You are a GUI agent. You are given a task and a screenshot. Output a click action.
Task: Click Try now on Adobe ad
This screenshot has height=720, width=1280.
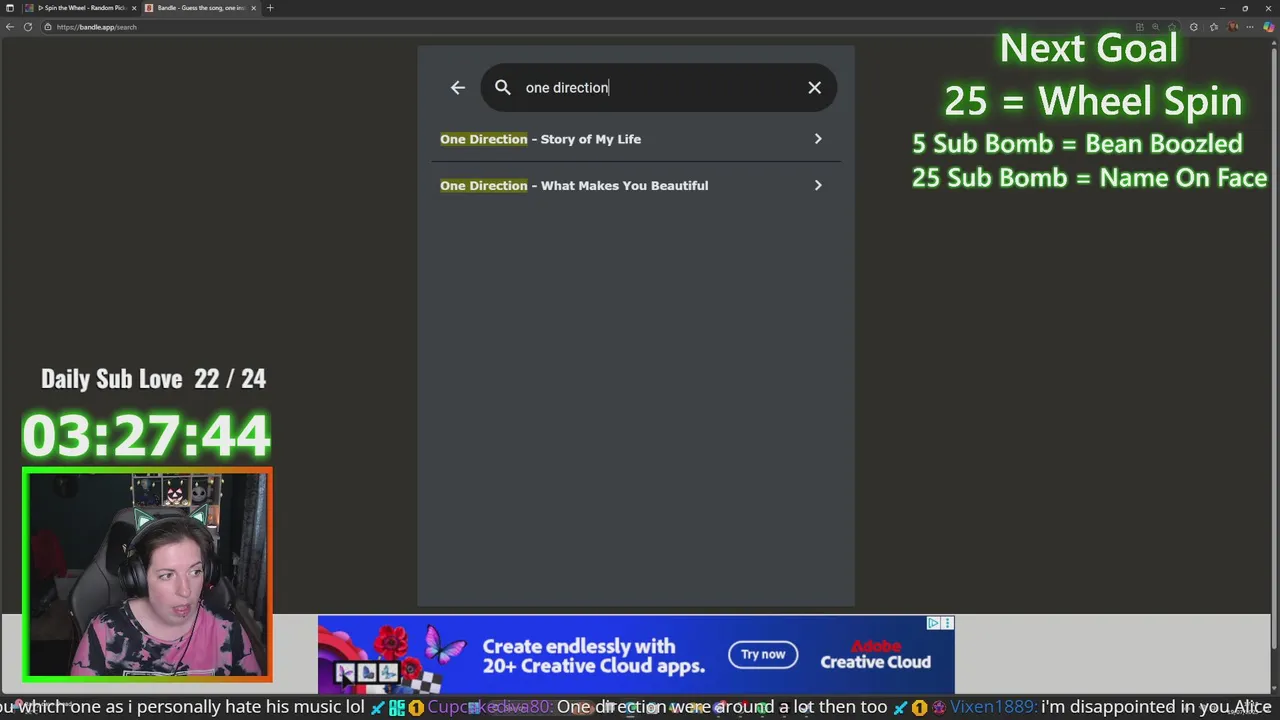pyautogui.click(x=763, y=655)
